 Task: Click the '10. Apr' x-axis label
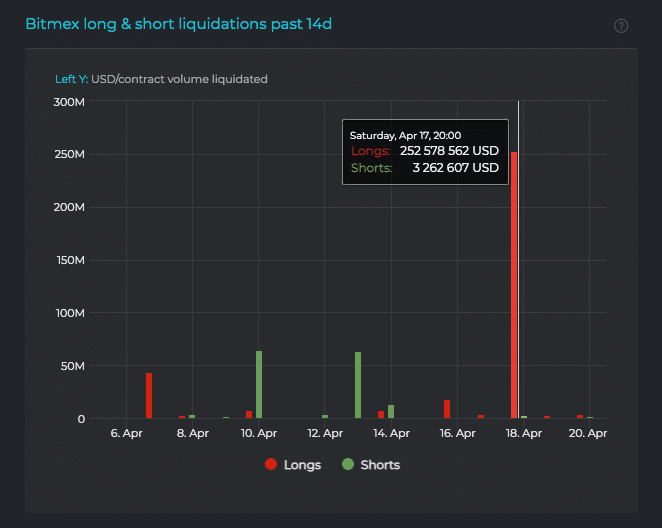[259, 433]
